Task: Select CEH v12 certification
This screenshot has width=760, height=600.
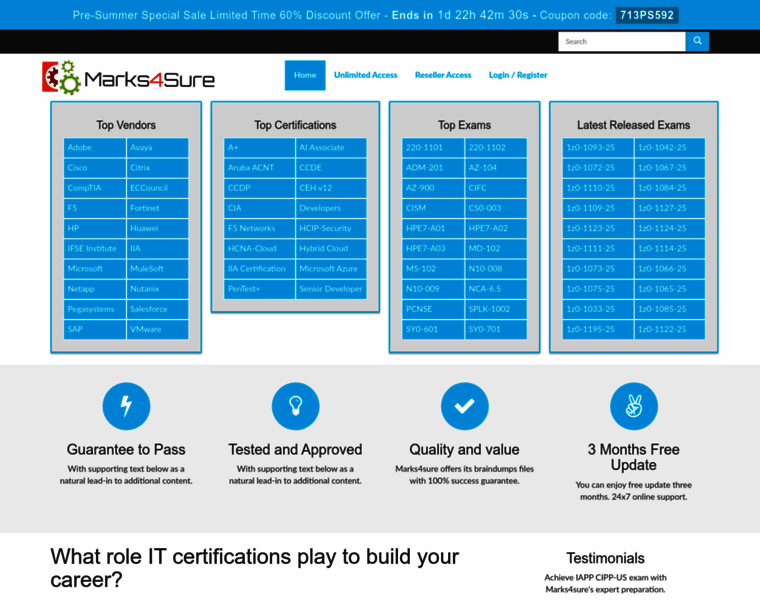Action: point(331,188)
